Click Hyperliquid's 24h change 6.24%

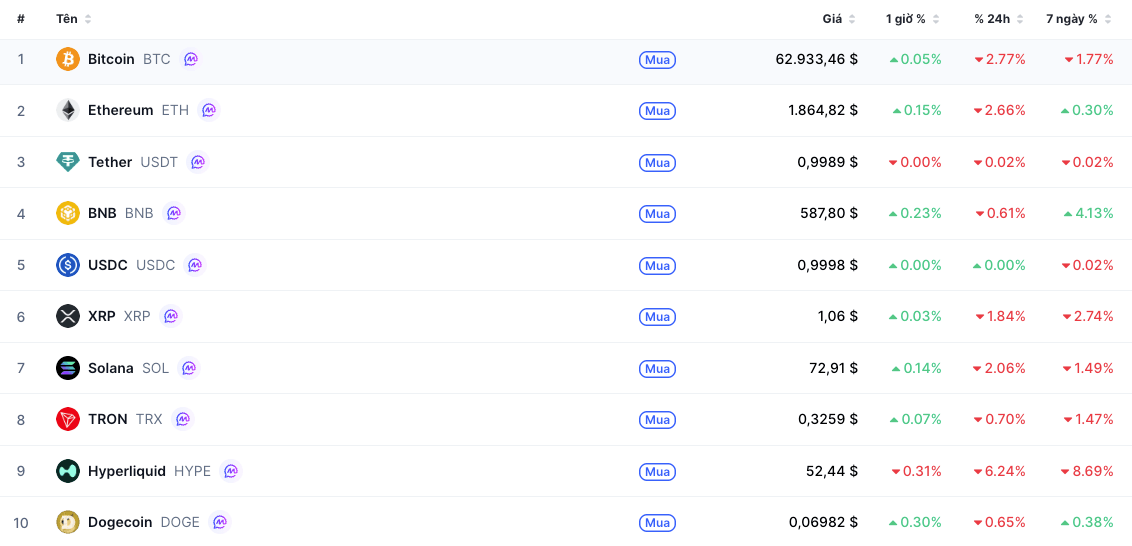pos(1000,471)
